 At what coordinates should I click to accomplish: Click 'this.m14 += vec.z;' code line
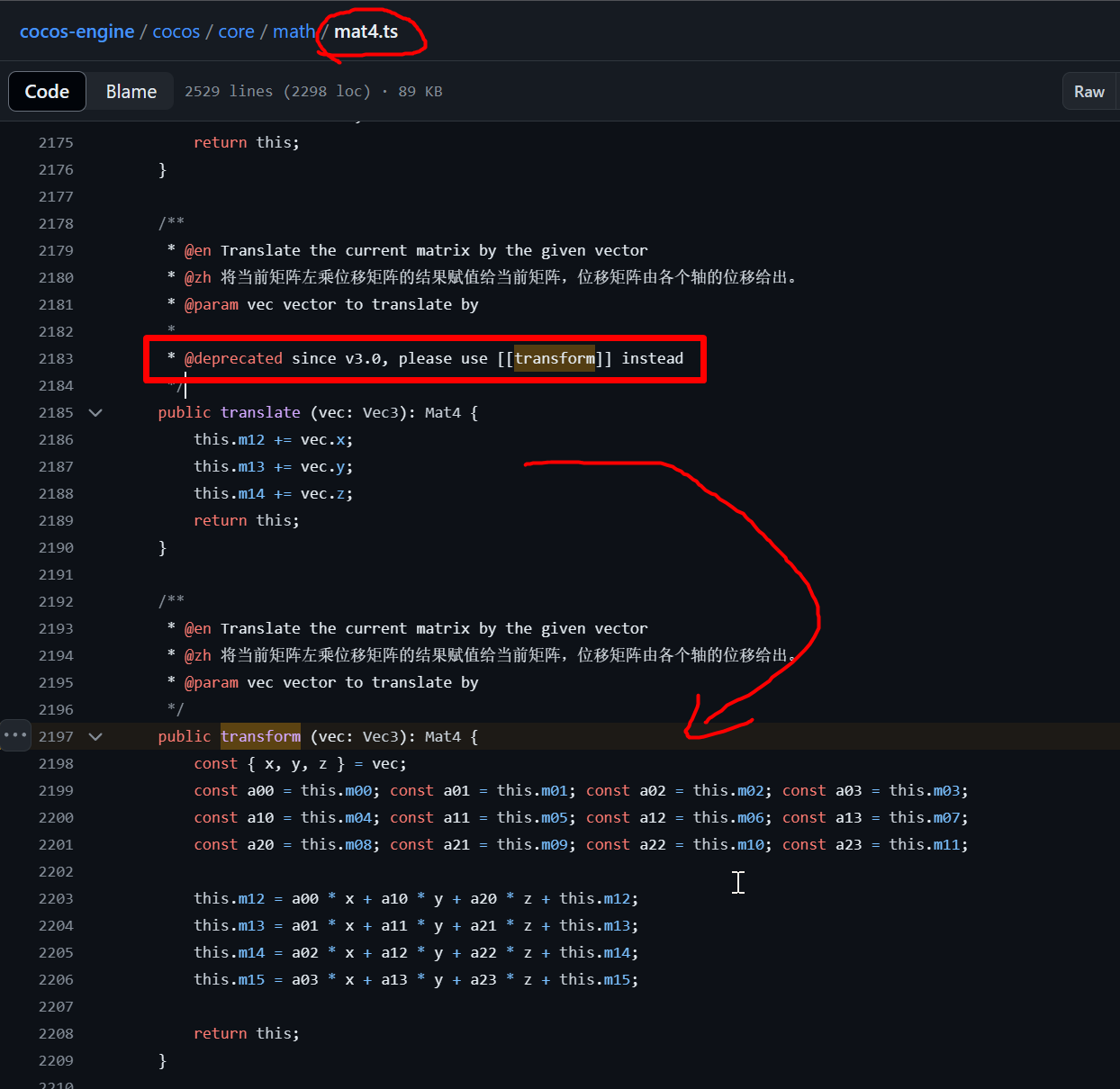click(274, 493)
